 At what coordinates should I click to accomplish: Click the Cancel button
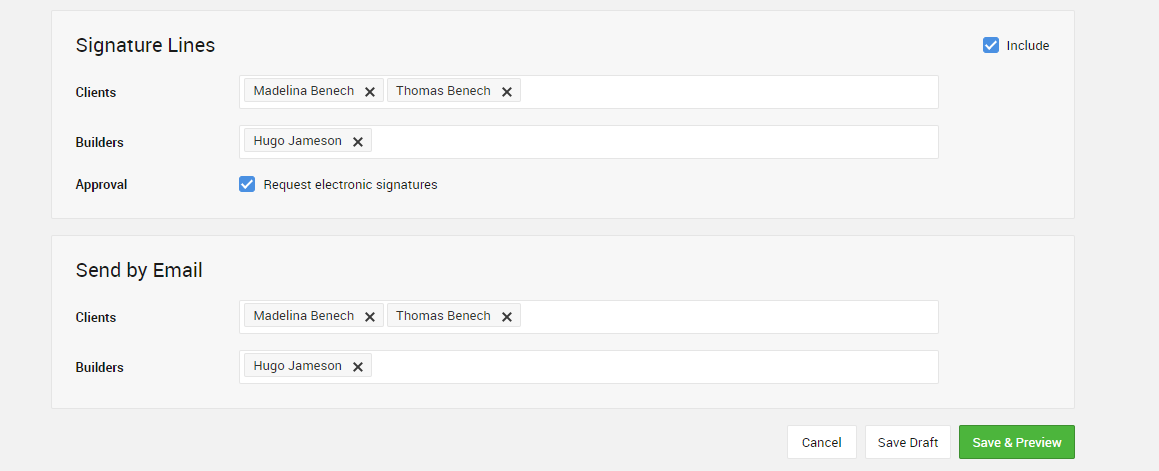pos(821,442)
